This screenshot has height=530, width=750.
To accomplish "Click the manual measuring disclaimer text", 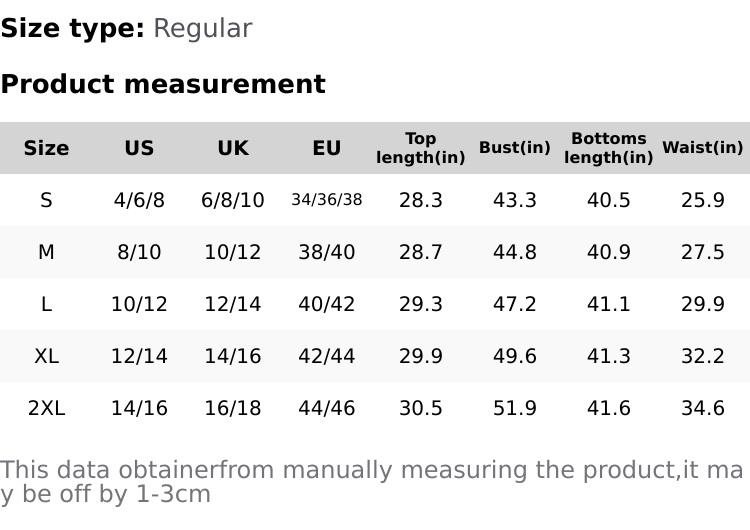I will tap(370, 481).
